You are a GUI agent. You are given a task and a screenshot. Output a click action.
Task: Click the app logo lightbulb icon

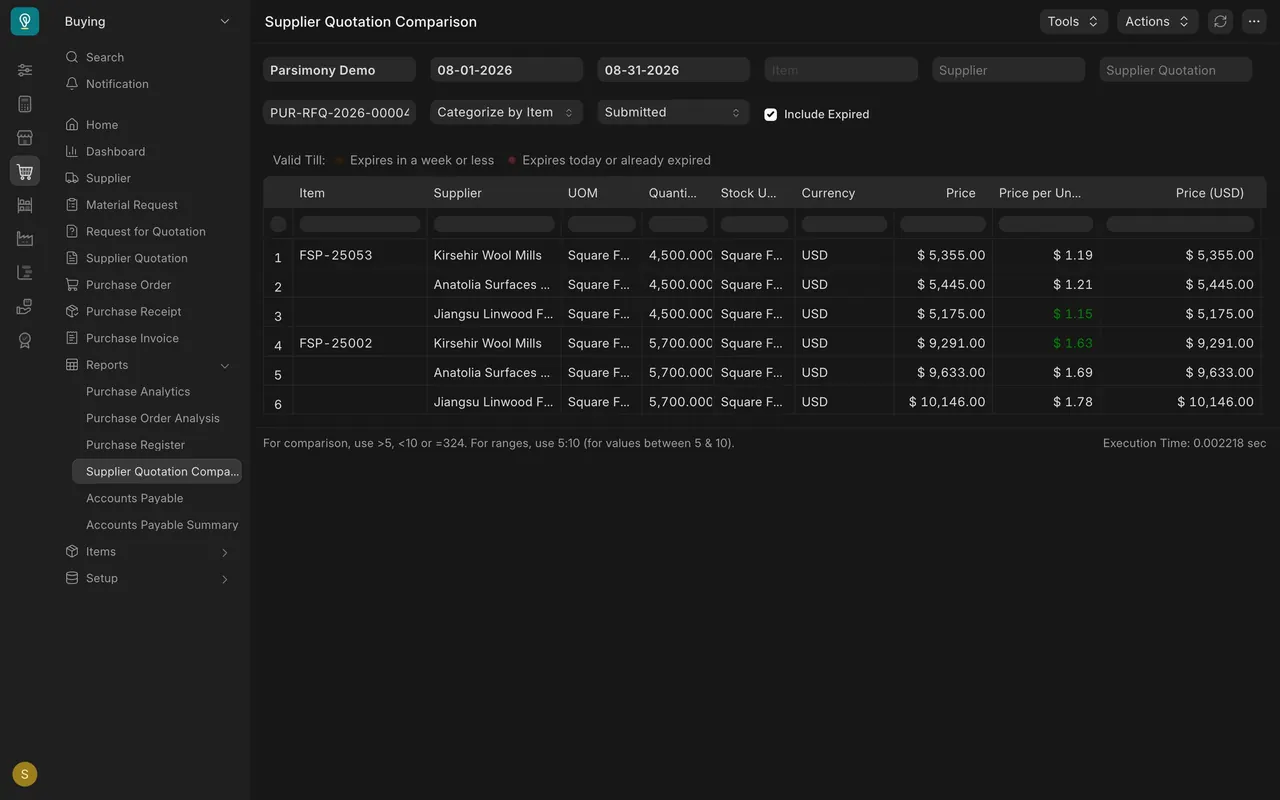pyautogui.click(x=25, y=21)
